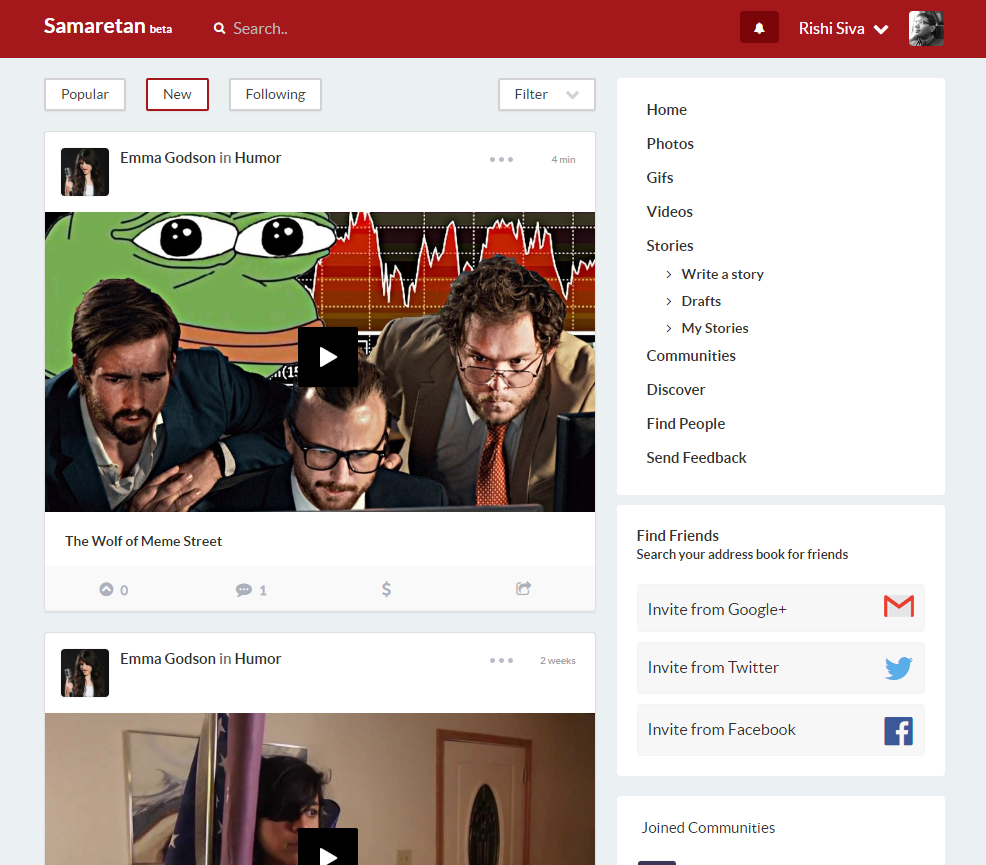This screenshot has height=865, width=986.
Task: Open Emma Godson's name on 4 min post
Action: (x=168, y=158)
